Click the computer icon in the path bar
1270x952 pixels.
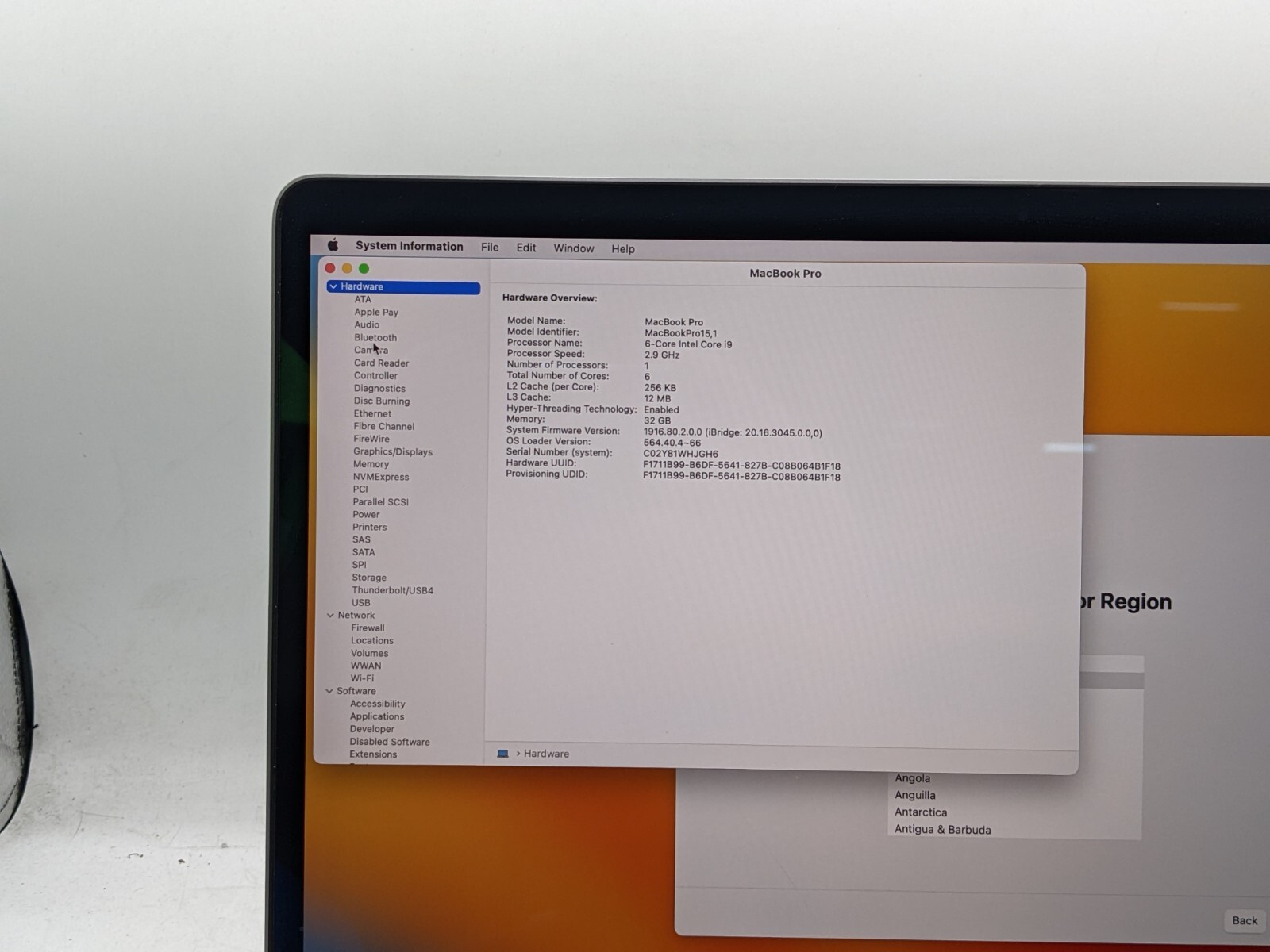tap(502, 754)
